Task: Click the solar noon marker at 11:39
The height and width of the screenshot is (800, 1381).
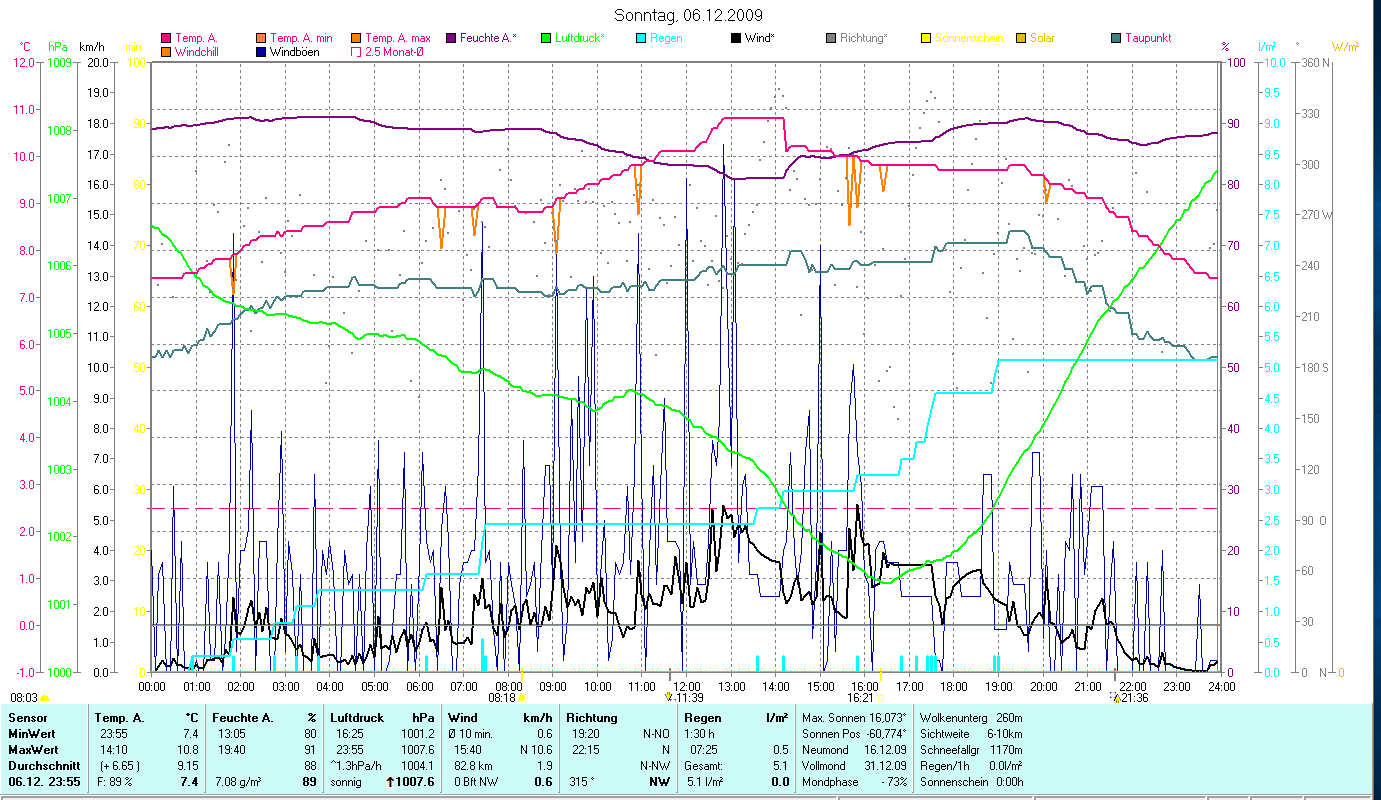Action: point(669,696)
